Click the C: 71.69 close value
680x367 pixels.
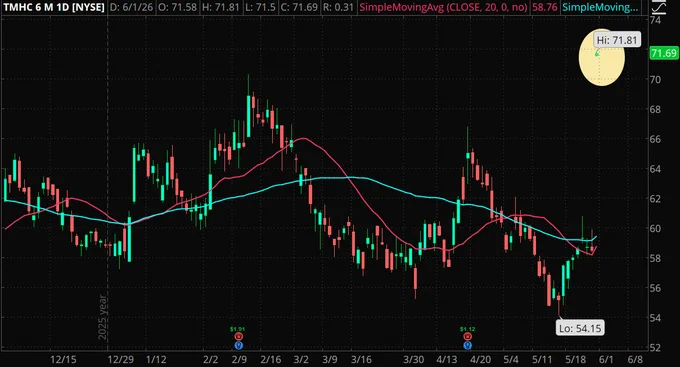299,7
